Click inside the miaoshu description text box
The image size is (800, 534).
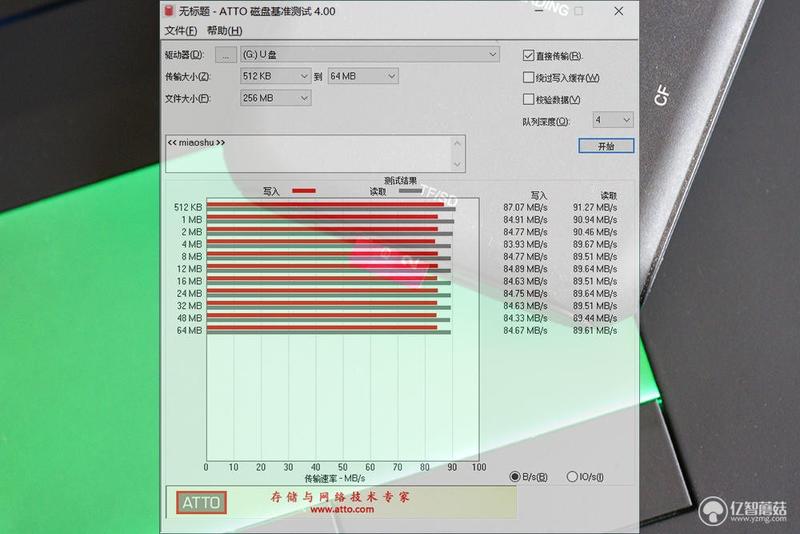click(x=308, y=154)
